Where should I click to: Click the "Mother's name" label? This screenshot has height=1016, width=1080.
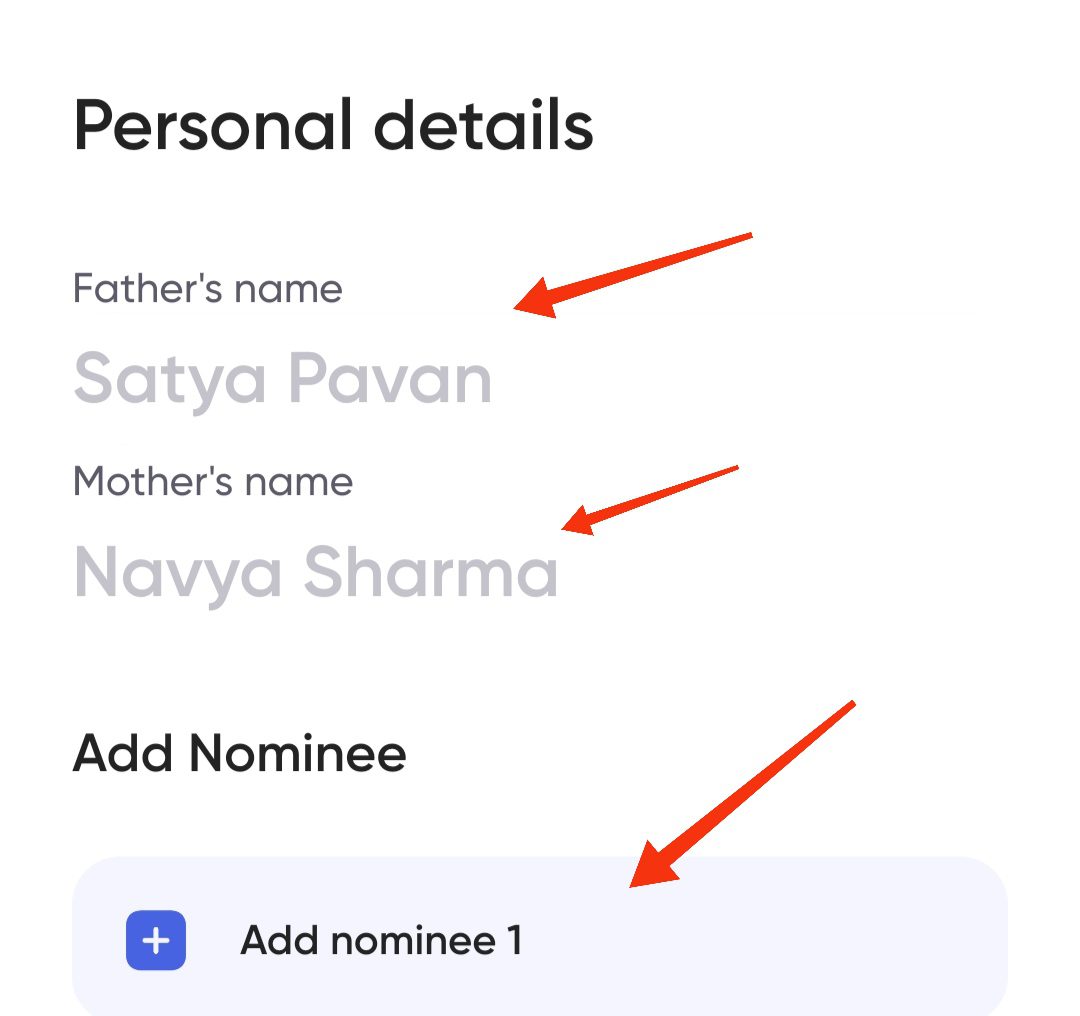click(213, 482)
